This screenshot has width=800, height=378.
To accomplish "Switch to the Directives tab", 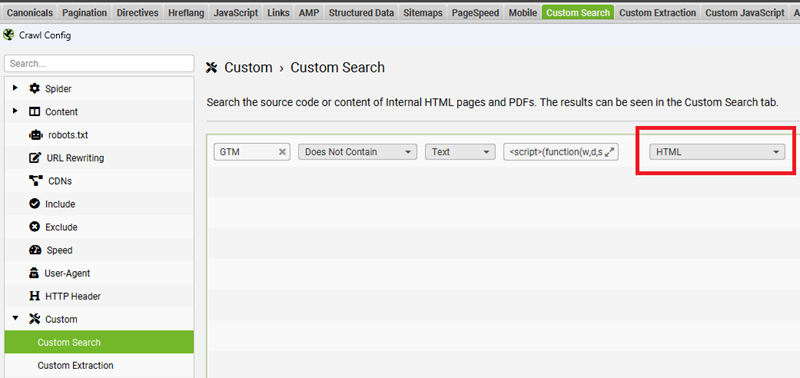I will [x=138, y=13].
